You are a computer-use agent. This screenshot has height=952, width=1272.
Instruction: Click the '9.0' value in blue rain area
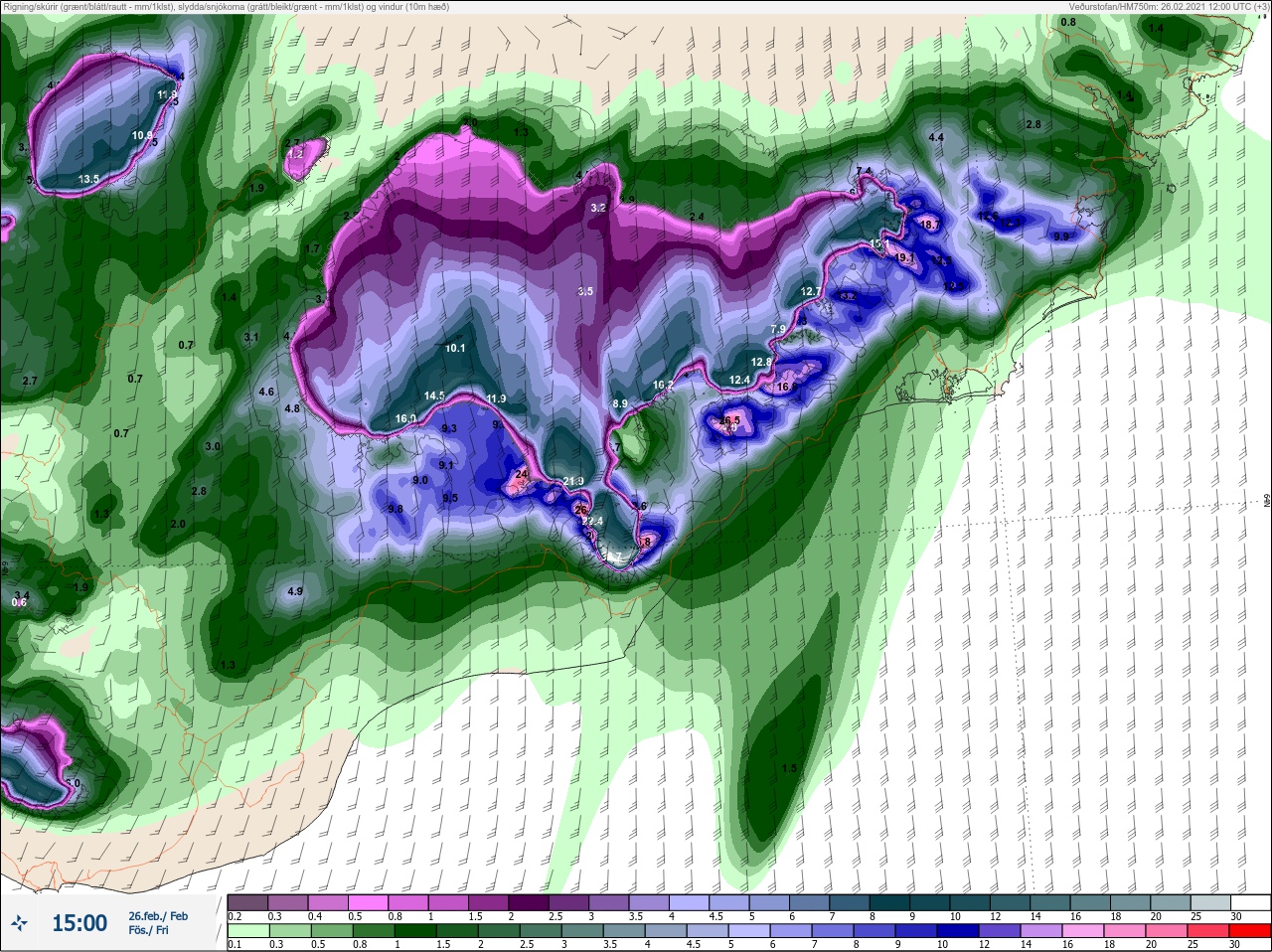[x=420, y=480]
